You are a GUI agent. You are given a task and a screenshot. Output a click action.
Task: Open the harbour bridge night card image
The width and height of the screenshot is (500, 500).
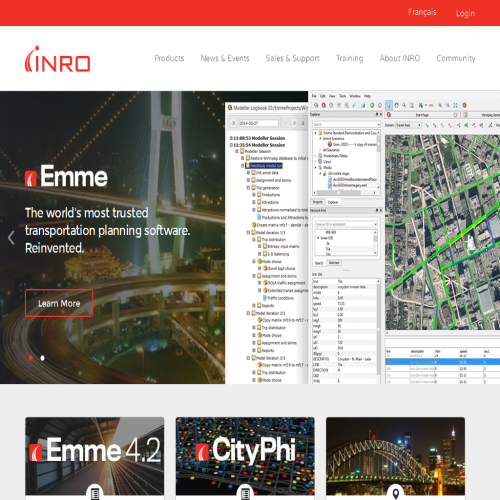395,456
